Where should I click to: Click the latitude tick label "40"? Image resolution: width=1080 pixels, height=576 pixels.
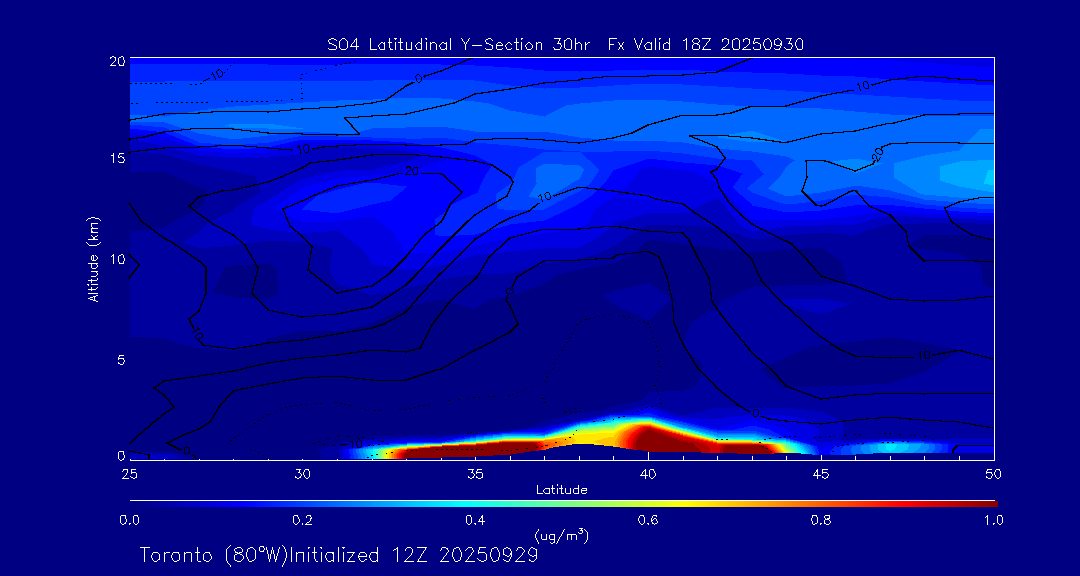(648, 474)
